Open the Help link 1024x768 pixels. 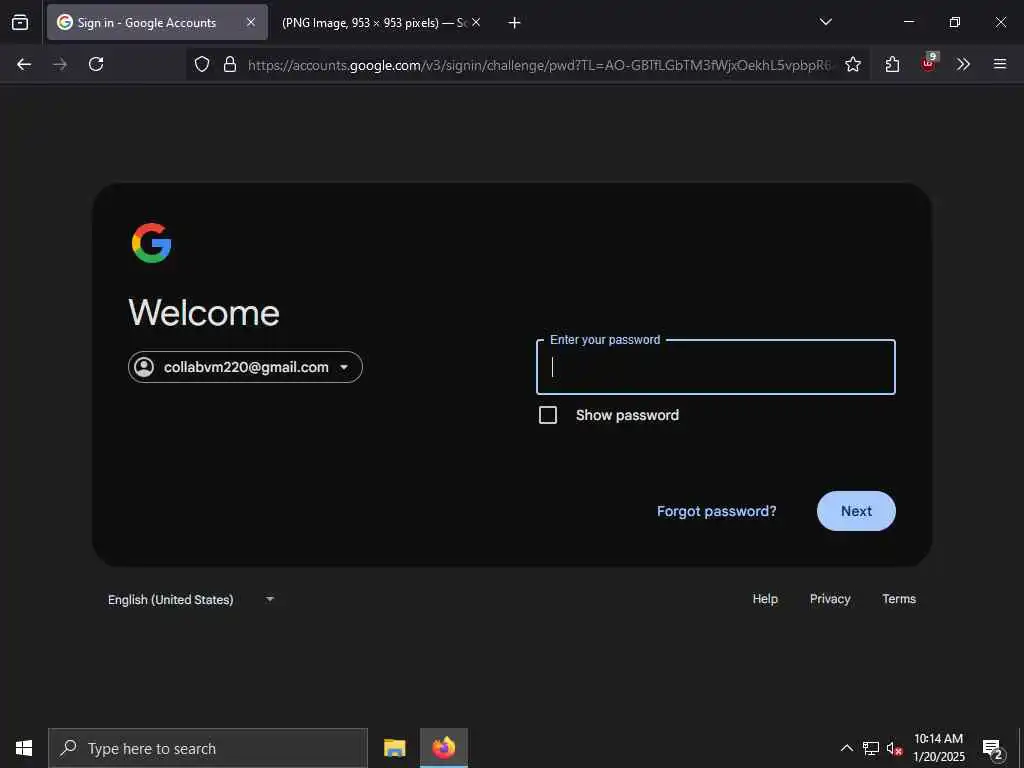point(765,599)
